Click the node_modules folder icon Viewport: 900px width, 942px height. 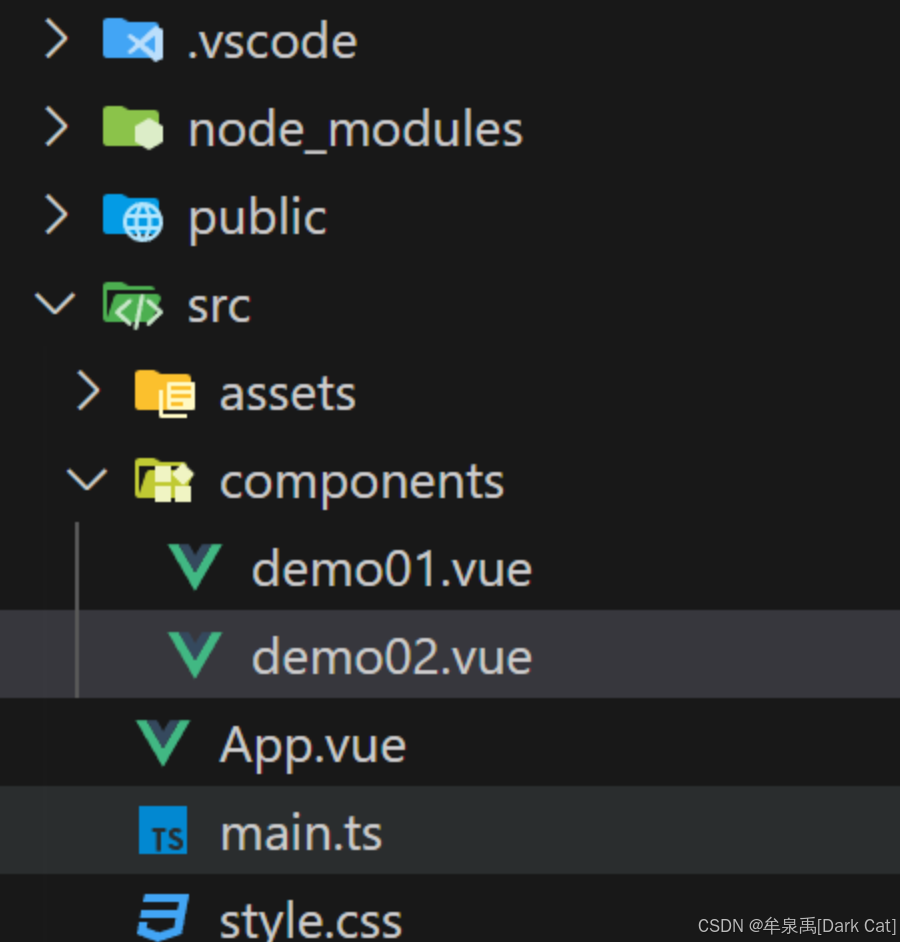(x=133, y=127)
